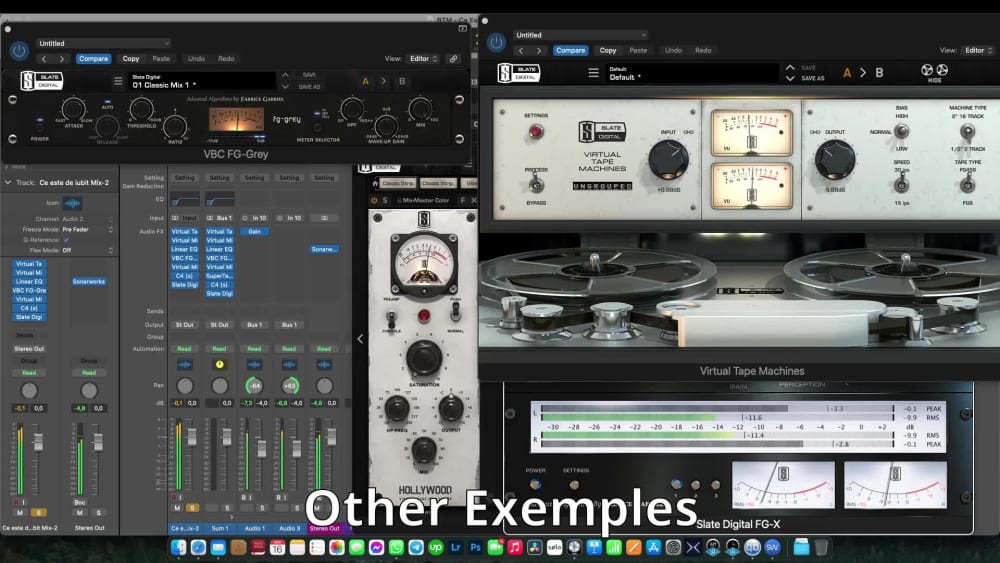Open the Freeze Mode Pre Fader dropdown

[x=87, y=230]
